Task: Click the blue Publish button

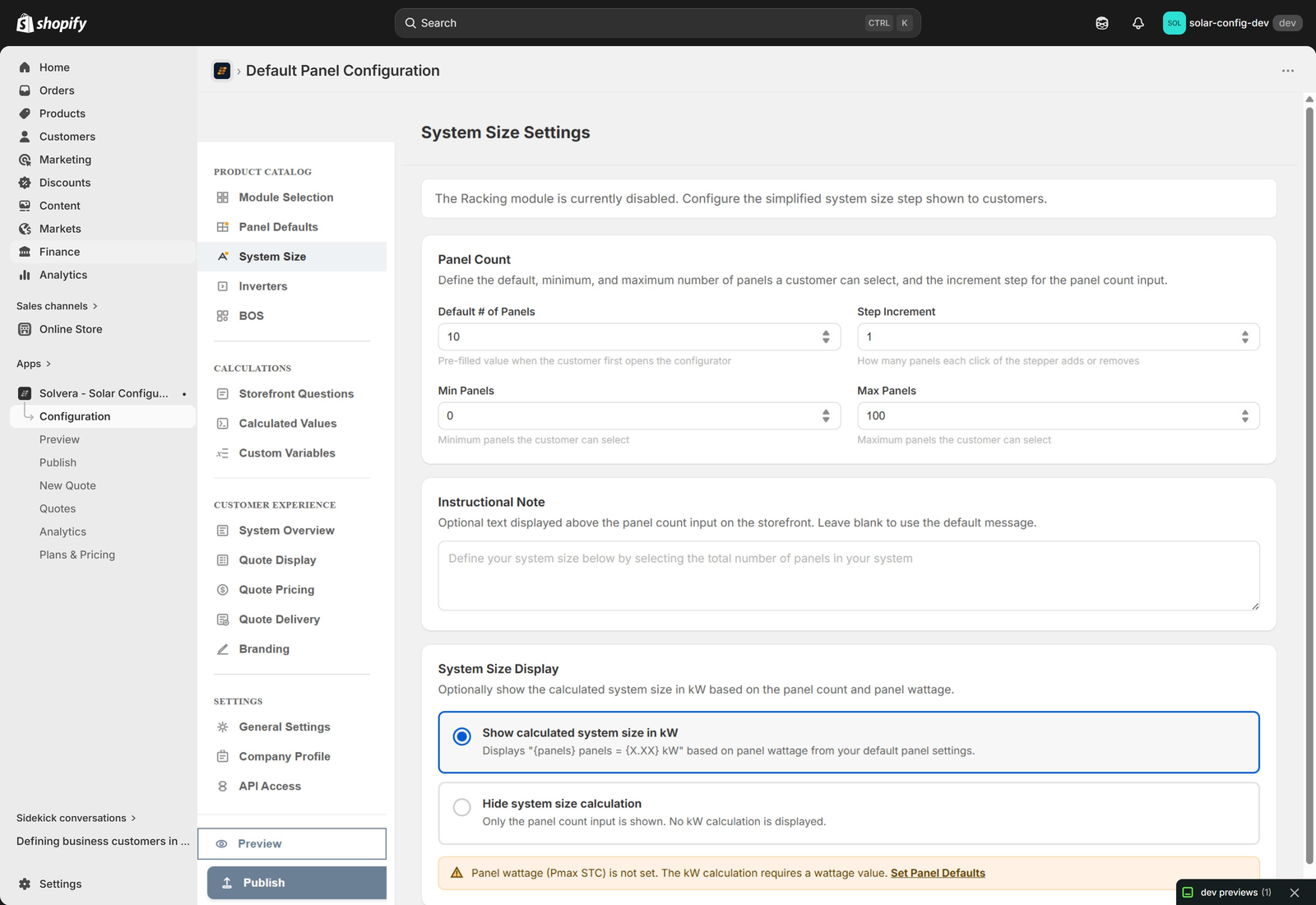Action: coord(297,883)
